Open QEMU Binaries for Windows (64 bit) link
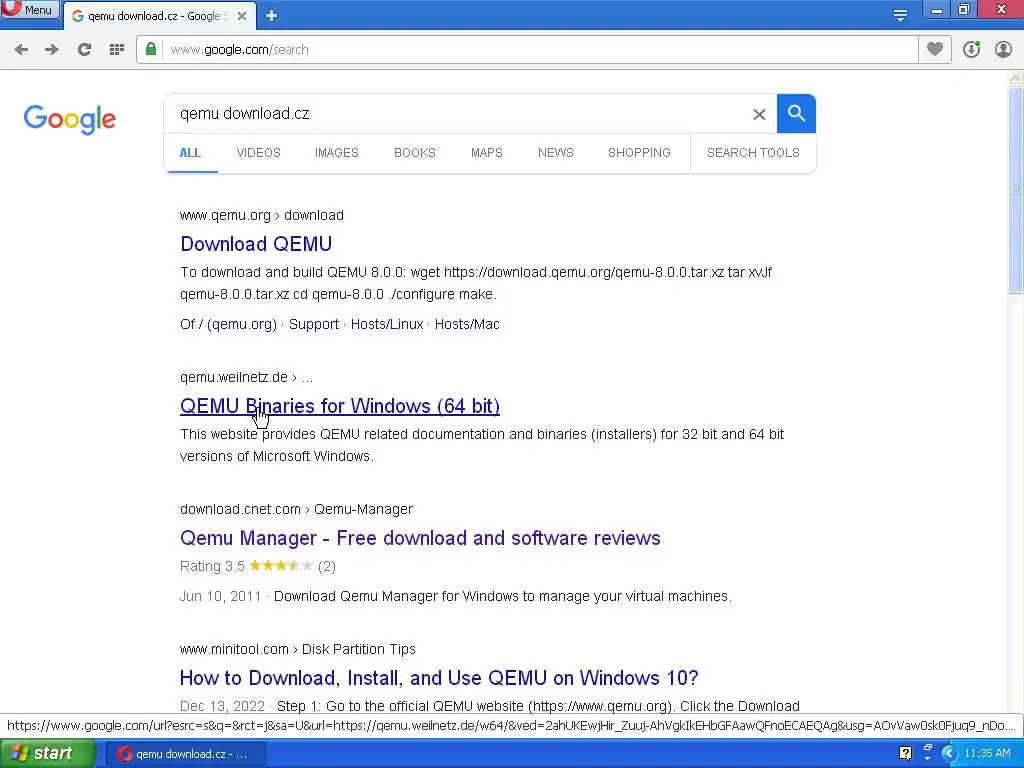1024x768 pixels. [340, 406]
